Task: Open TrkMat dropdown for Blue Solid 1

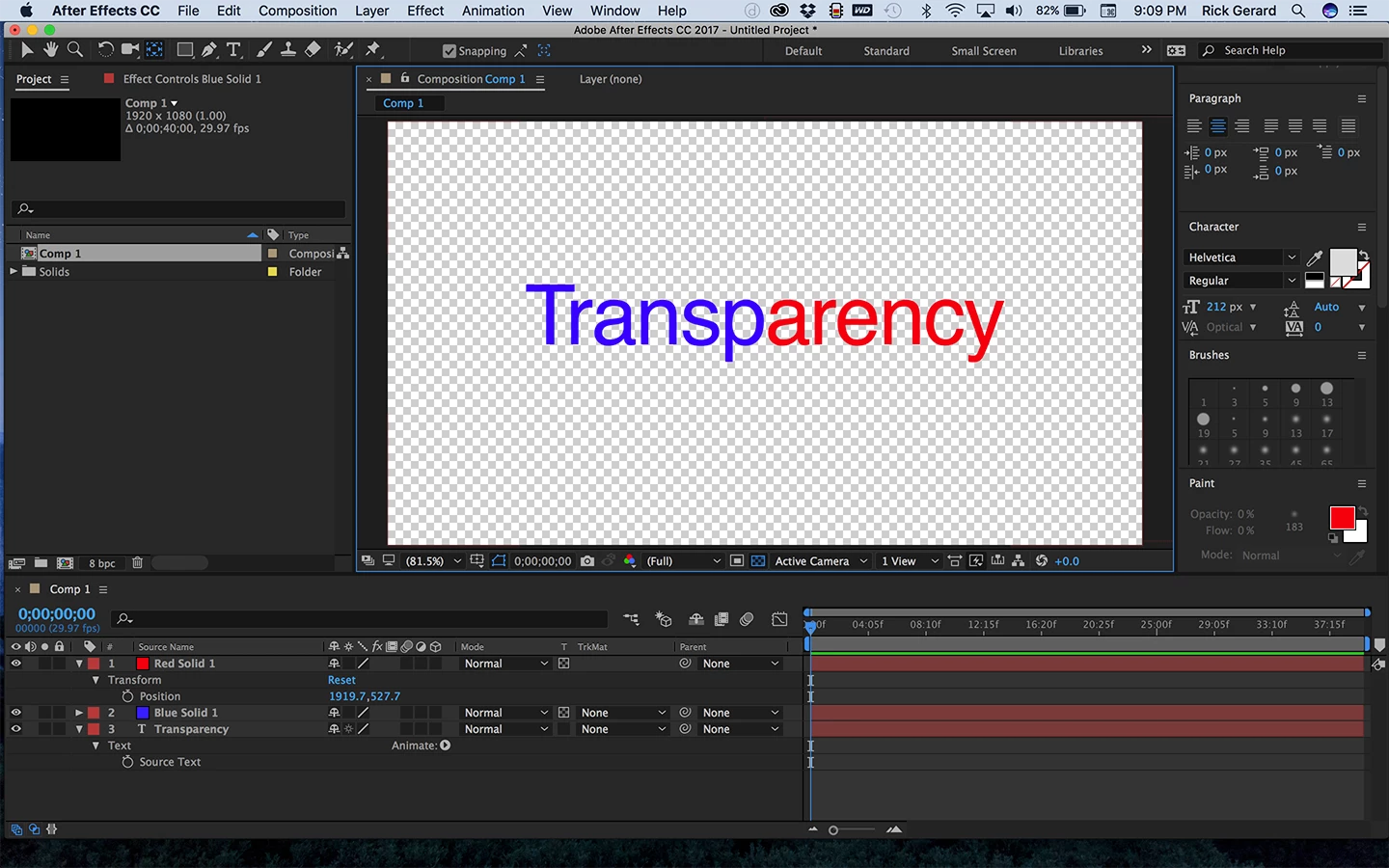Action: click(x=623, y=713)
